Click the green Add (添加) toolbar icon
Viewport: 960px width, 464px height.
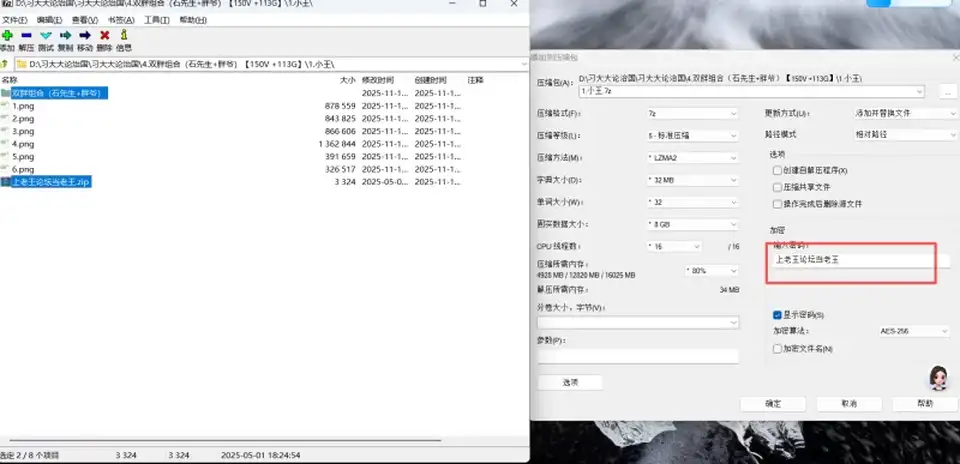pos(7,36)
